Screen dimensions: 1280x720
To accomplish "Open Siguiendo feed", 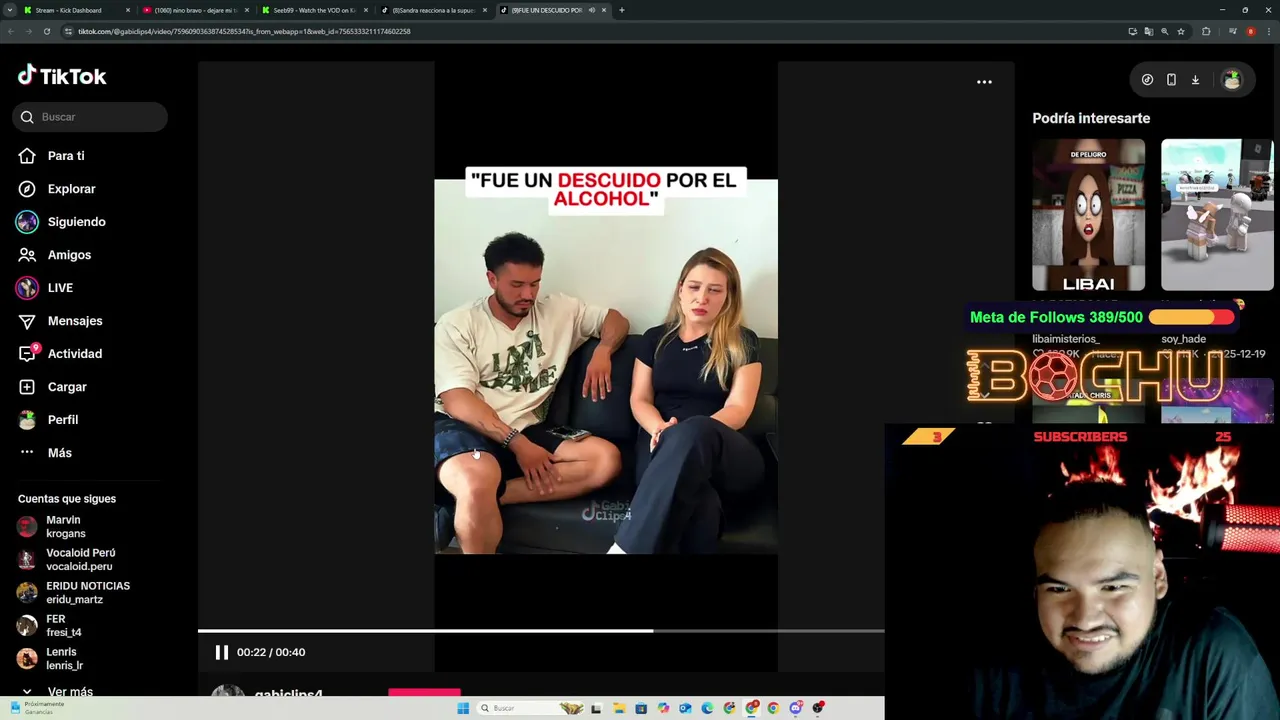I will pyautogui.click(x=76, y=222).
